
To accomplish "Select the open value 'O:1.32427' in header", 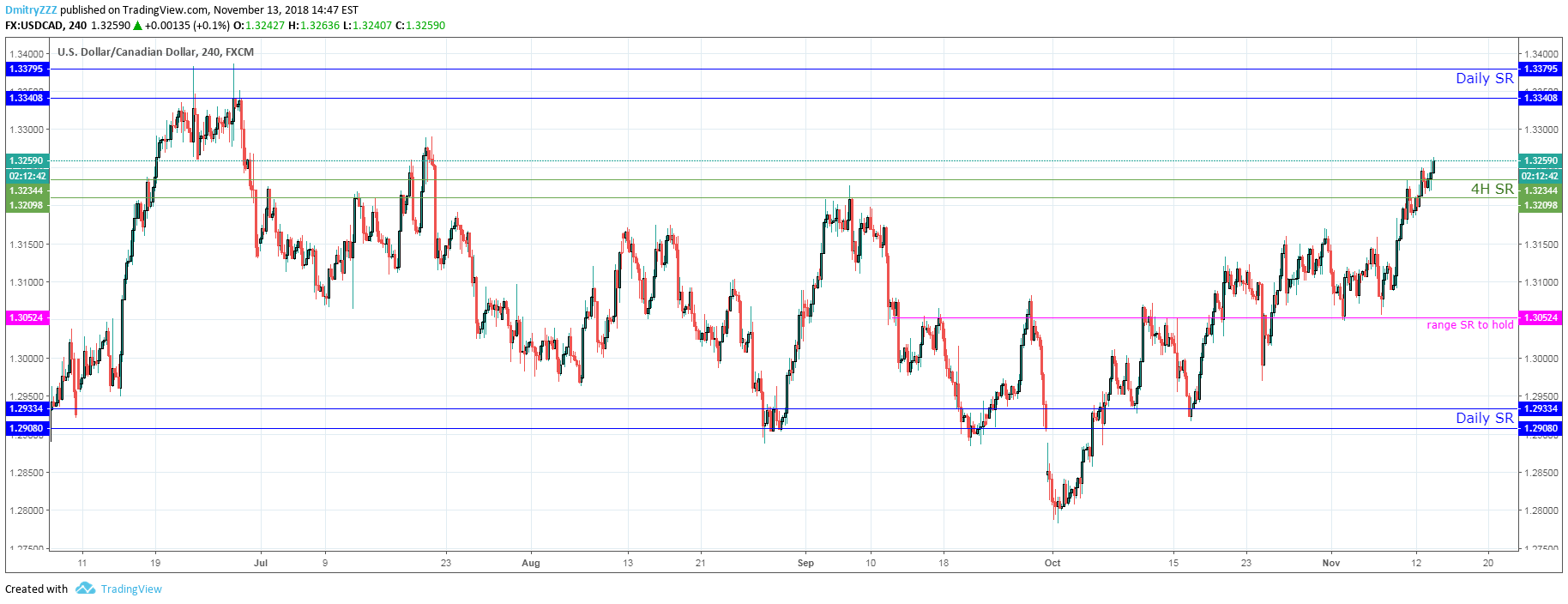I will tap(260, 26).
